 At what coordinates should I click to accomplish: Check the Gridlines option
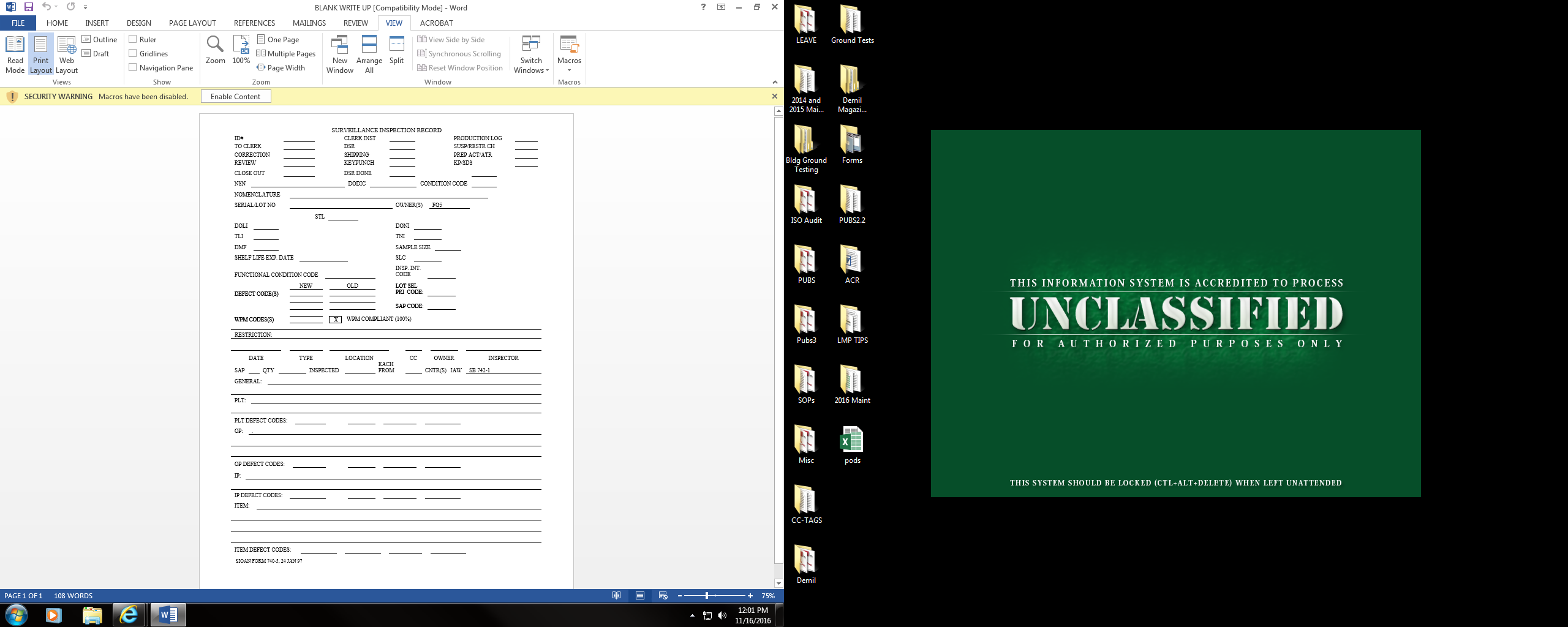pyautogui.click(x=133, y=53)
